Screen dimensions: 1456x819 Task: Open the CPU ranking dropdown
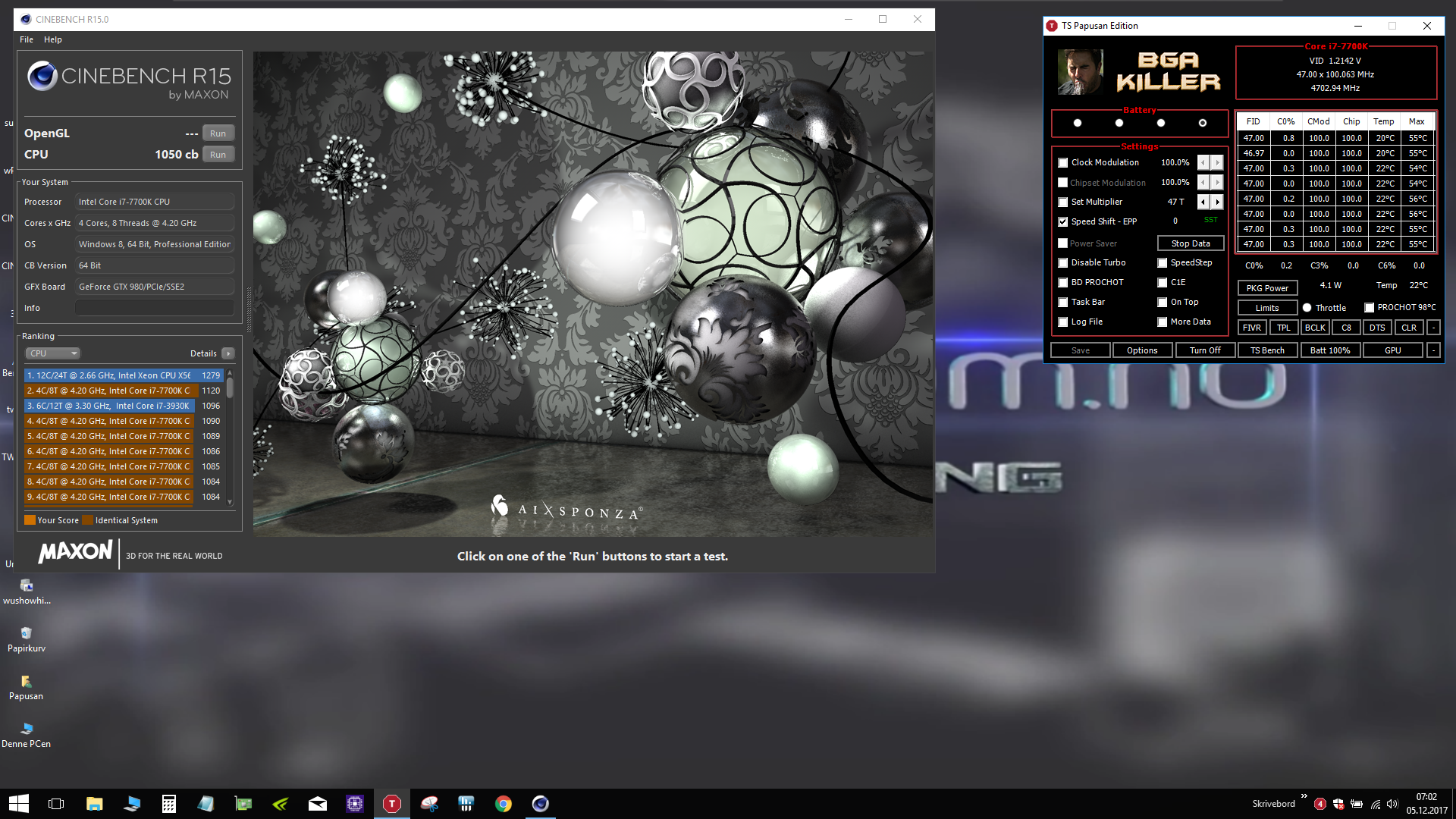[53, 353]
